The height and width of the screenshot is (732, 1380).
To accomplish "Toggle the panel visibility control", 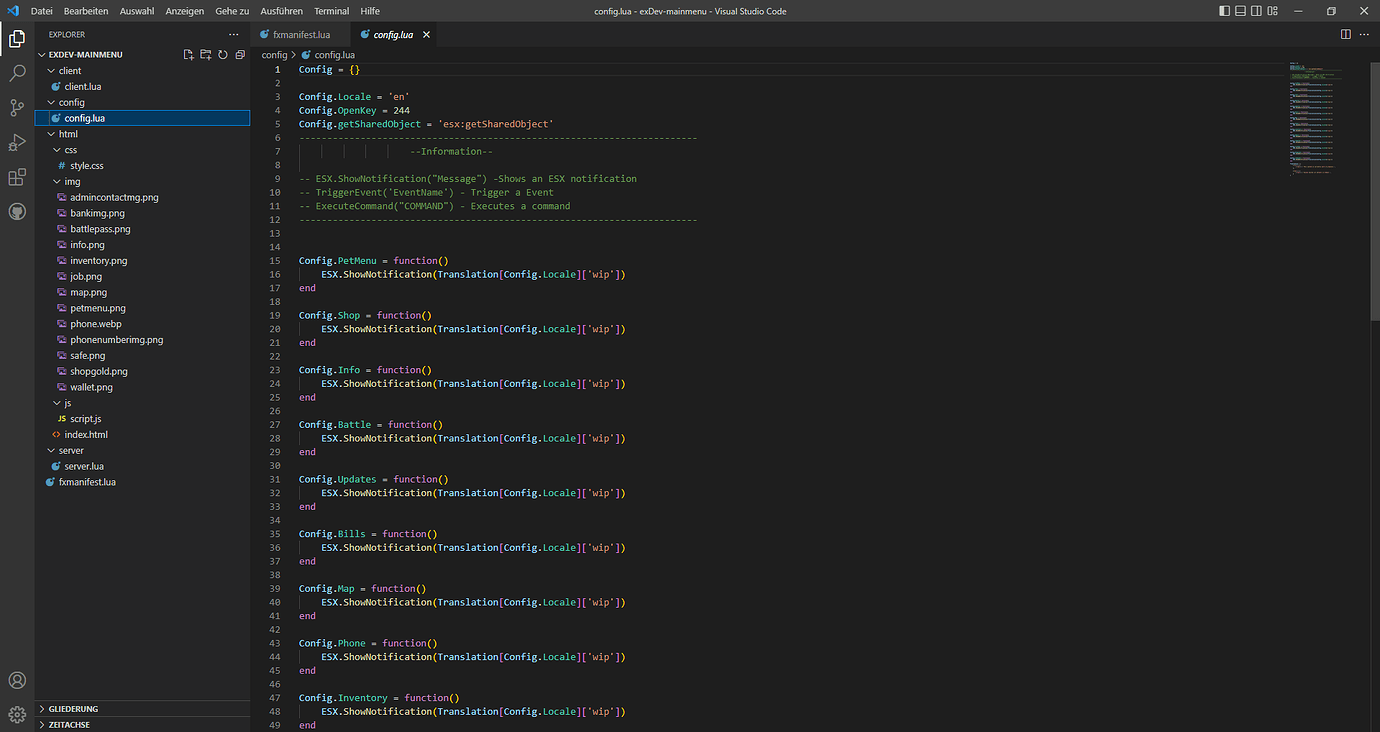I will (x=1240, y=10).
